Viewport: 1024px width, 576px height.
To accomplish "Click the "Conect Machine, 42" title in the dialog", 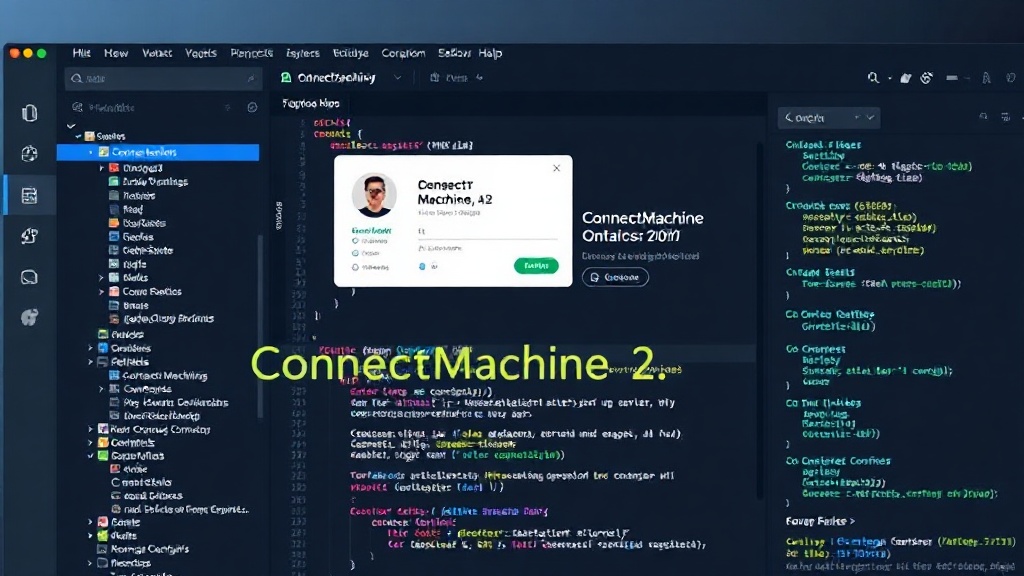I will 455,192.
